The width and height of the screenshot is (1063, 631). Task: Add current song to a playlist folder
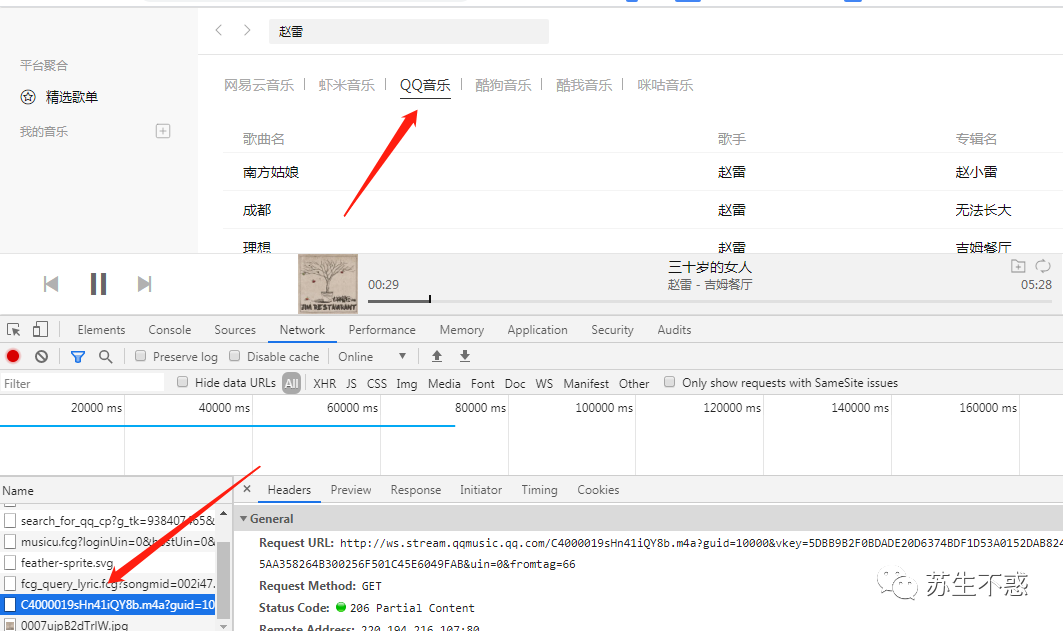[x=1018, y=266]
